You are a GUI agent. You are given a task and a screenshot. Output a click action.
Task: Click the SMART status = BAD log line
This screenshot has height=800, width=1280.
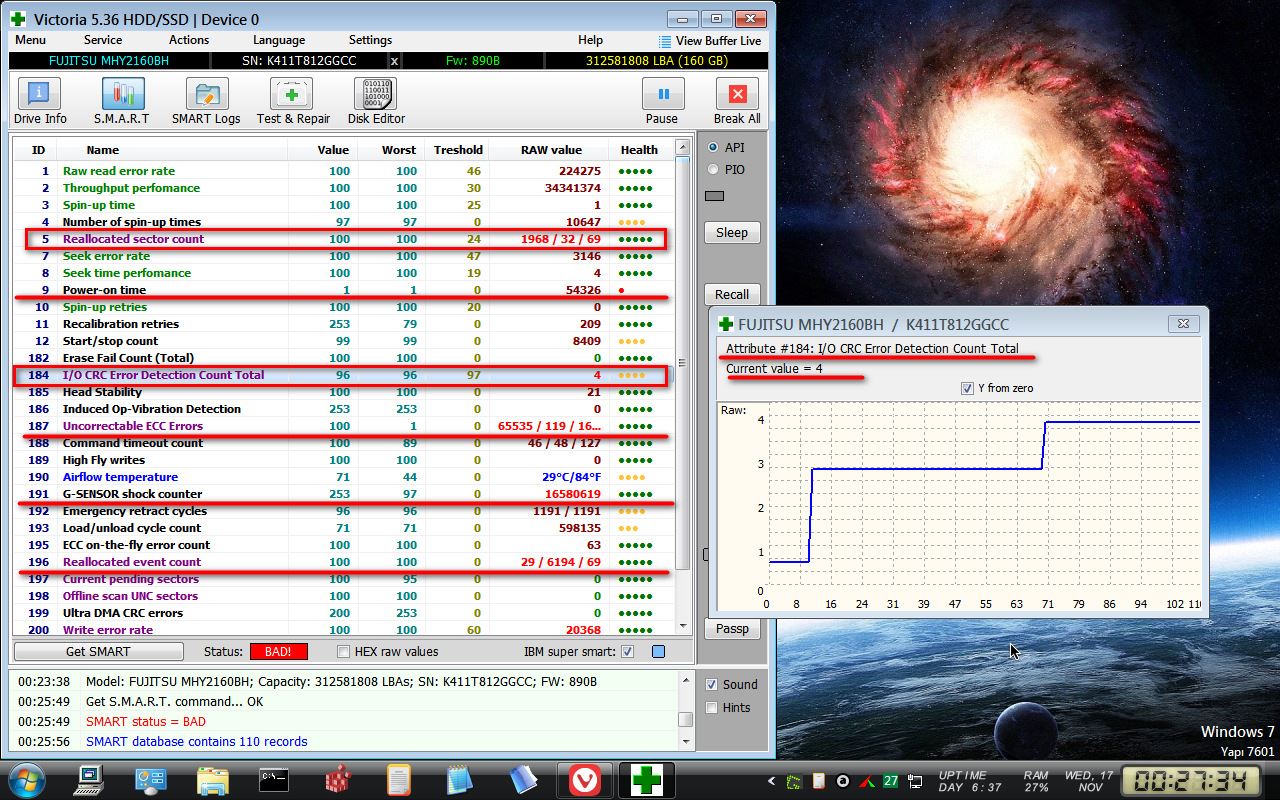coord(146,722)
